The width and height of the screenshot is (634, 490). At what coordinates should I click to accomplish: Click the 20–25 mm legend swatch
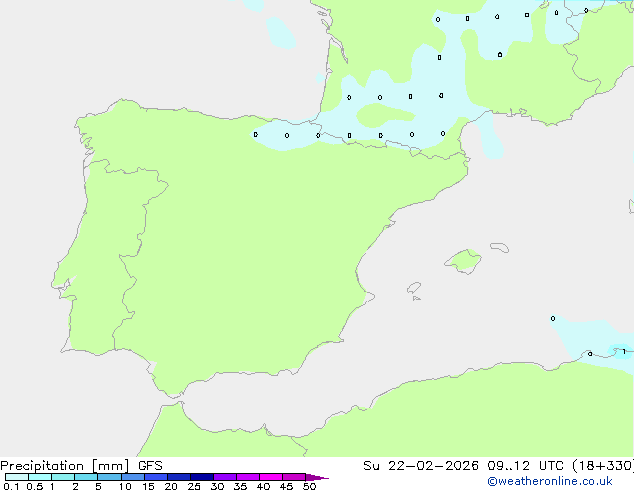click(179, 477)
